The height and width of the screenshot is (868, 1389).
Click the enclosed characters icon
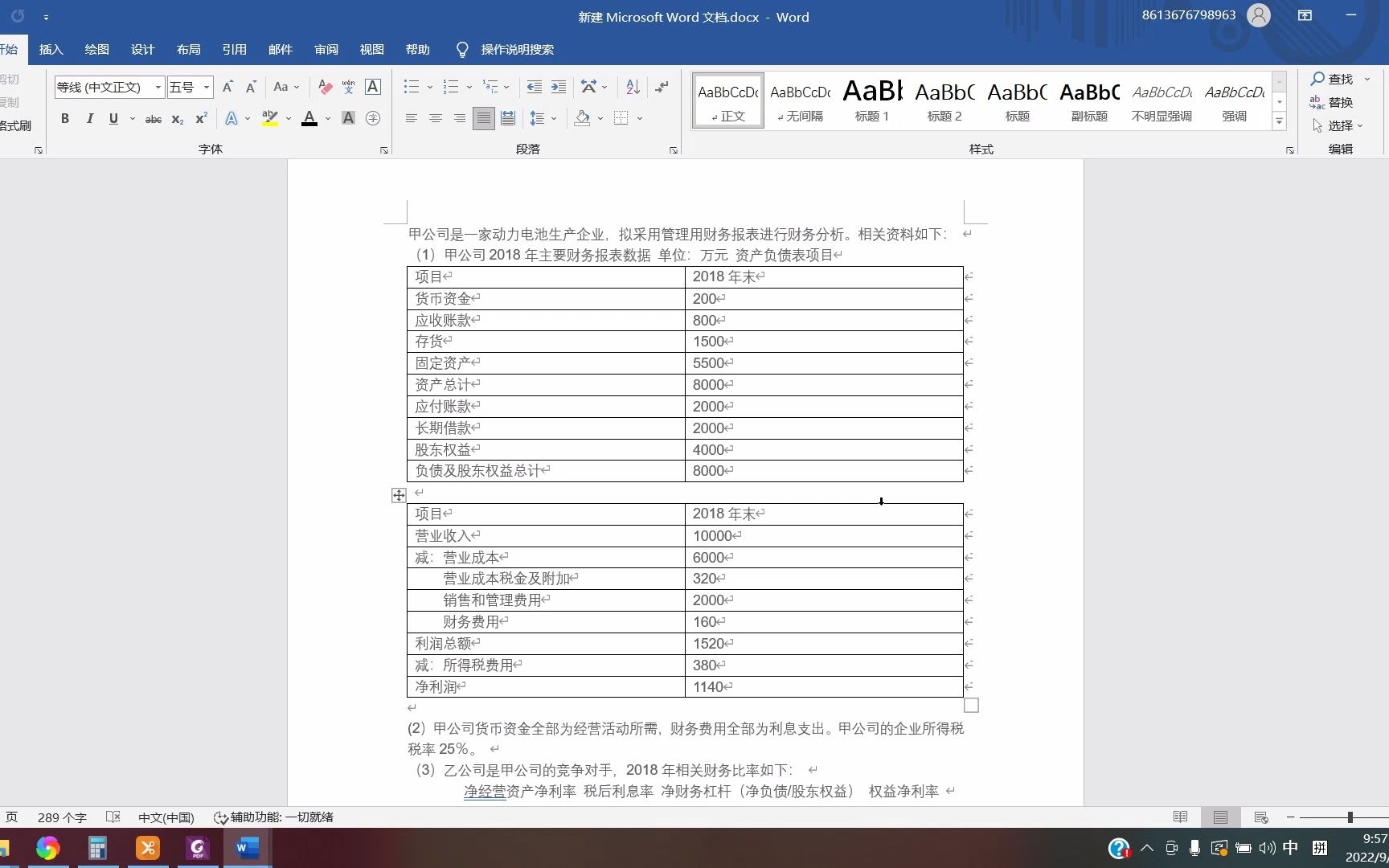[373, 118]
